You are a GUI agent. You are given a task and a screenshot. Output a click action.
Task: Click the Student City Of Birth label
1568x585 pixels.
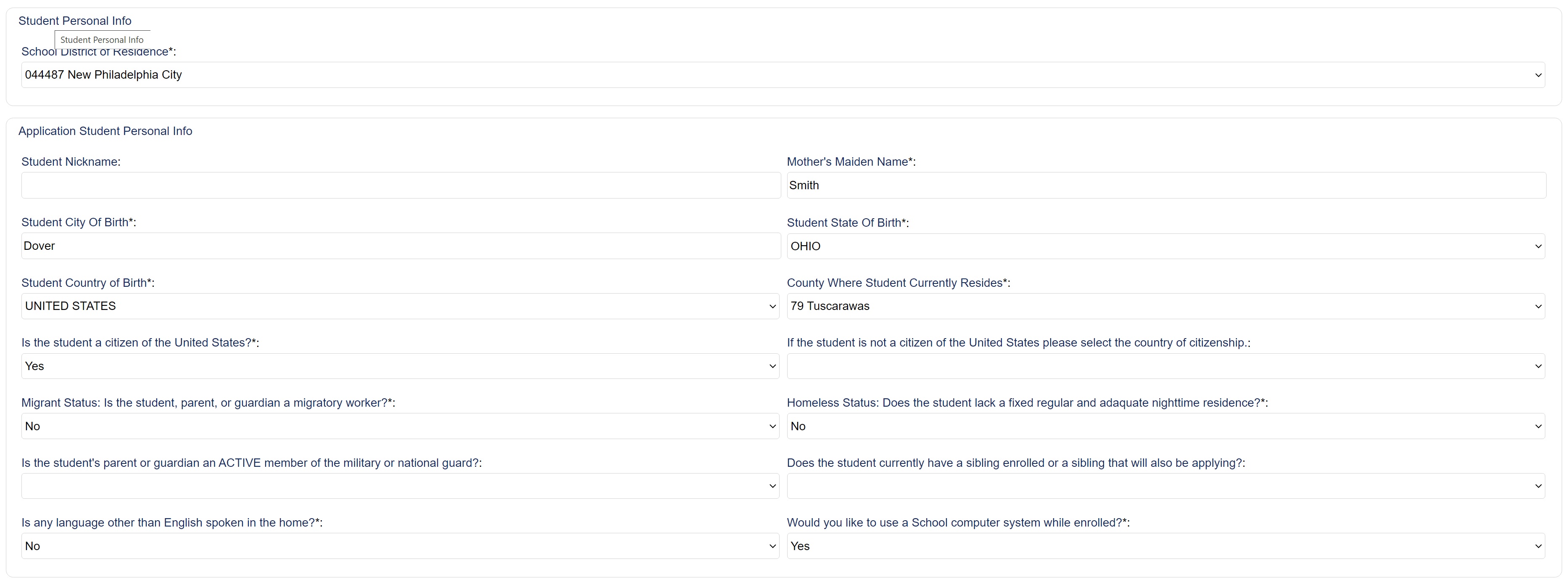tap(79, 222)
